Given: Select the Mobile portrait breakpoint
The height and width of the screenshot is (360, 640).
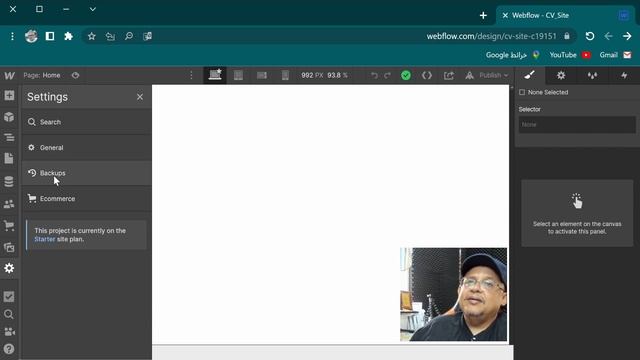Looking at the screenshot, I should click(285, 75).
